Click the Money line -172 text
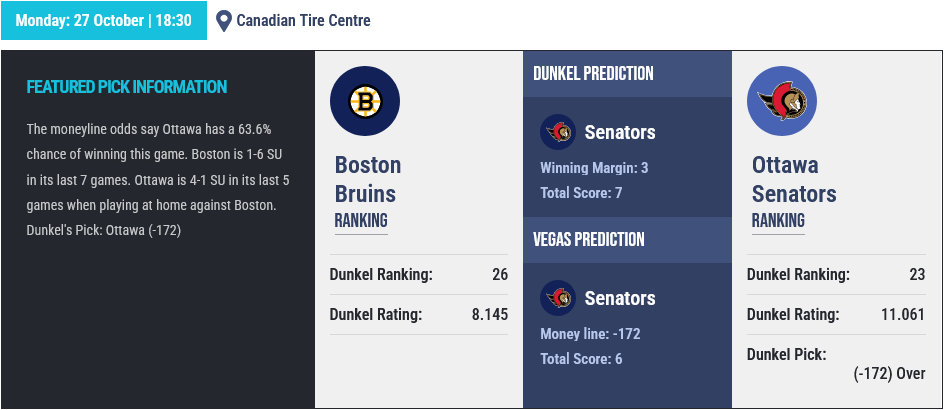This screenshot has height=410, width=945. click(x=590, y=333)
